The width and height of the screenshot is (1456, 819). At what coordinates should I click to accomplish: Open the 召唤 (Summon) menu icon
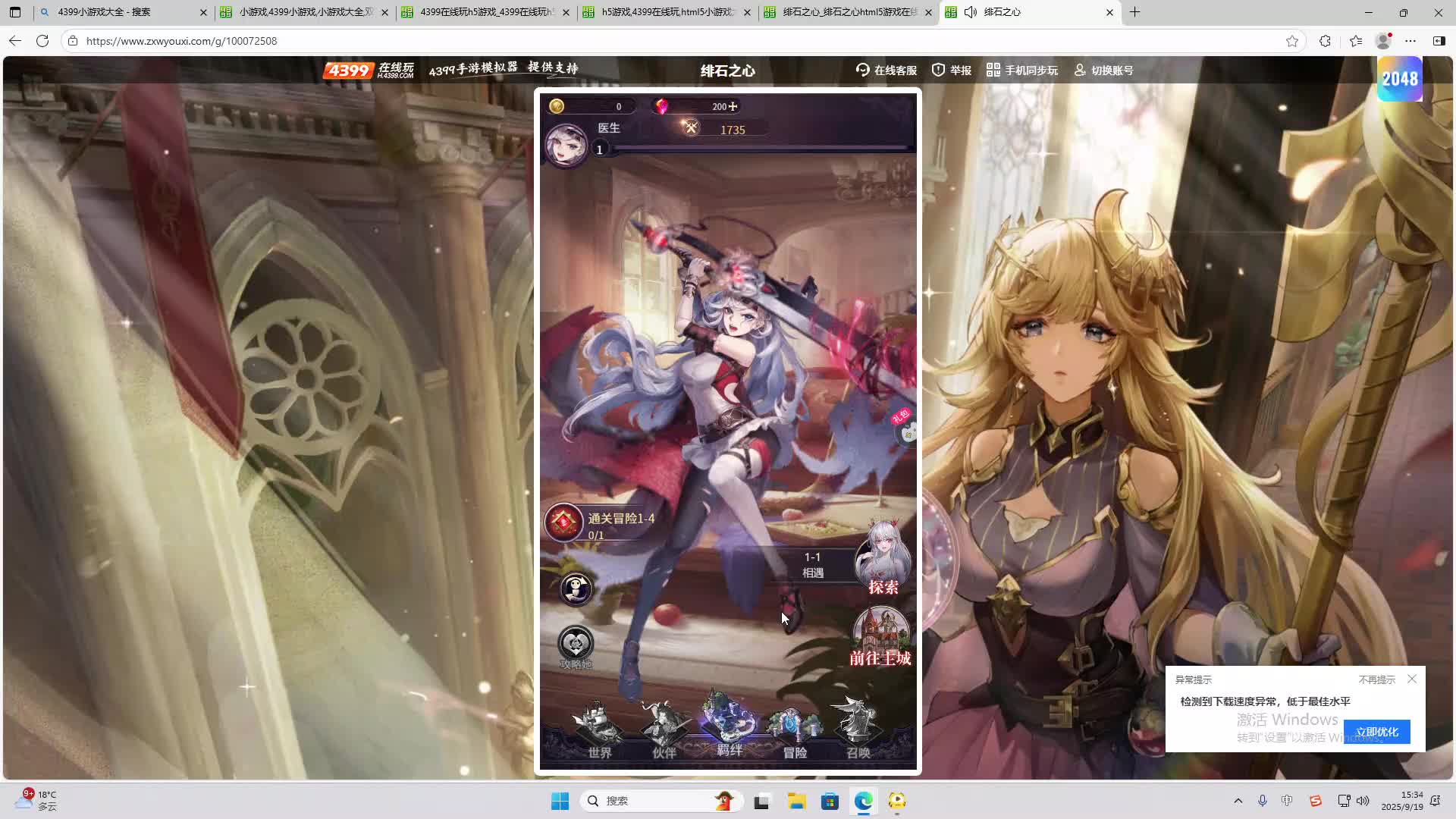point(858,730)
